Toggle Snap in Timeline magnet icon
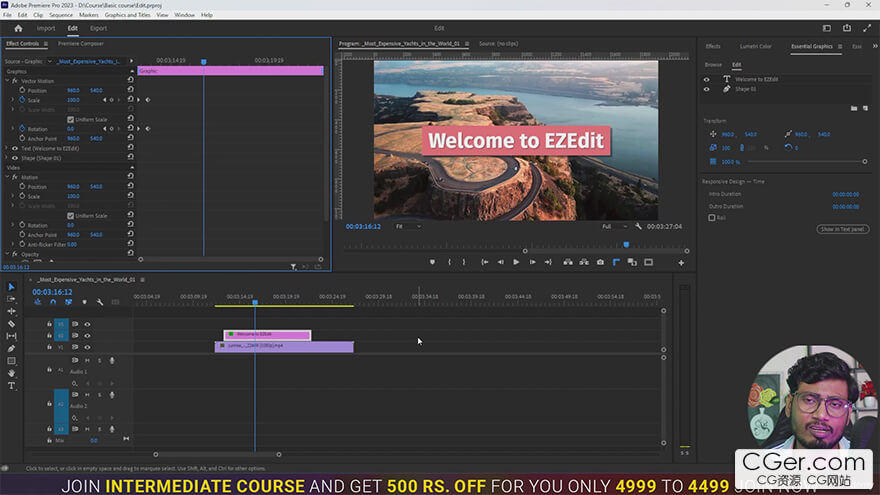880x495 pixels. tap(53, 302)
